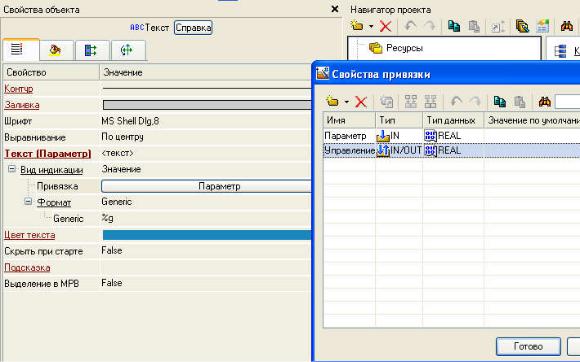This screenshot has height=362, width=580.
Task: Click the IN/OUT type cell of Управление row
Action: tap(399, 150)
